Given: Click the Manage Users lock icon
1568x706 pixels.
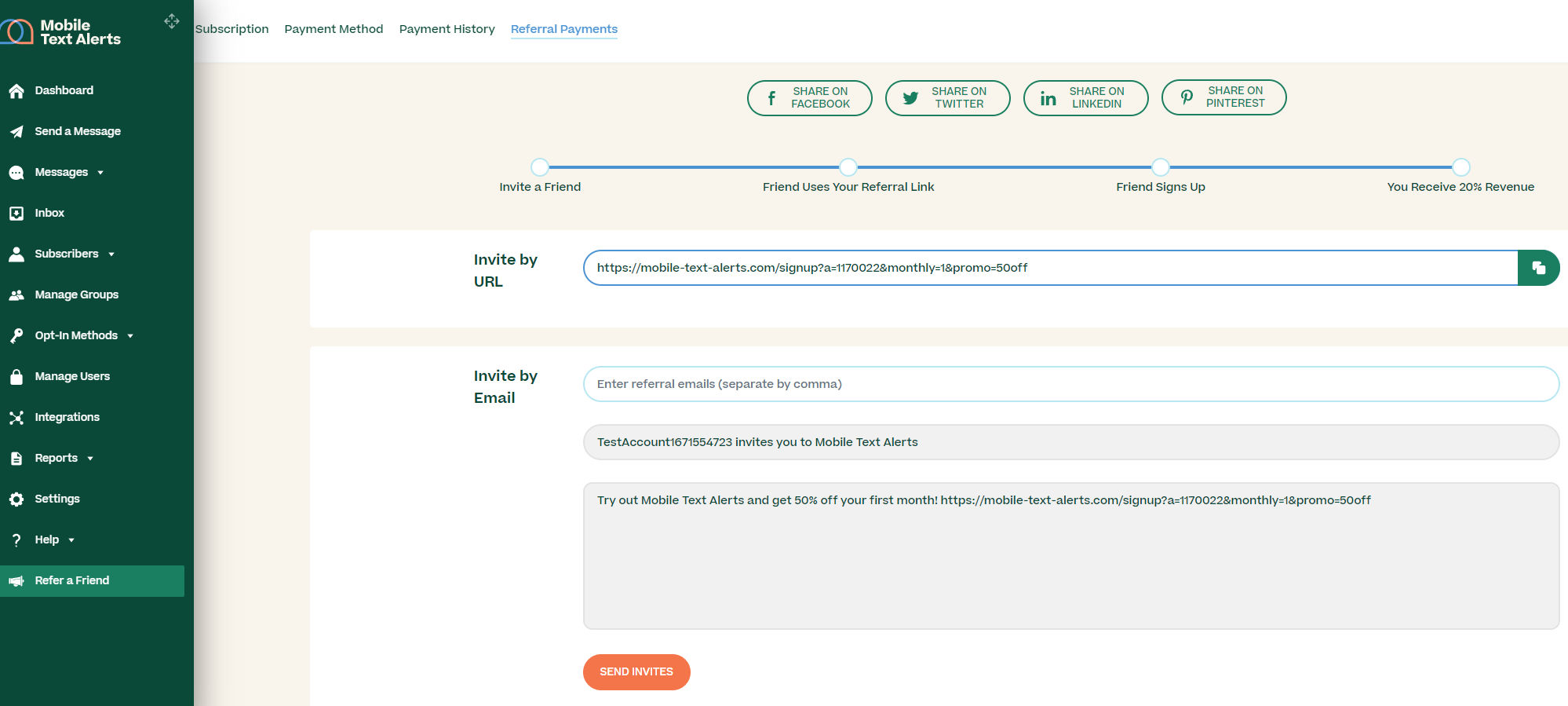Looking at the screenshot, I should [16, 377].
